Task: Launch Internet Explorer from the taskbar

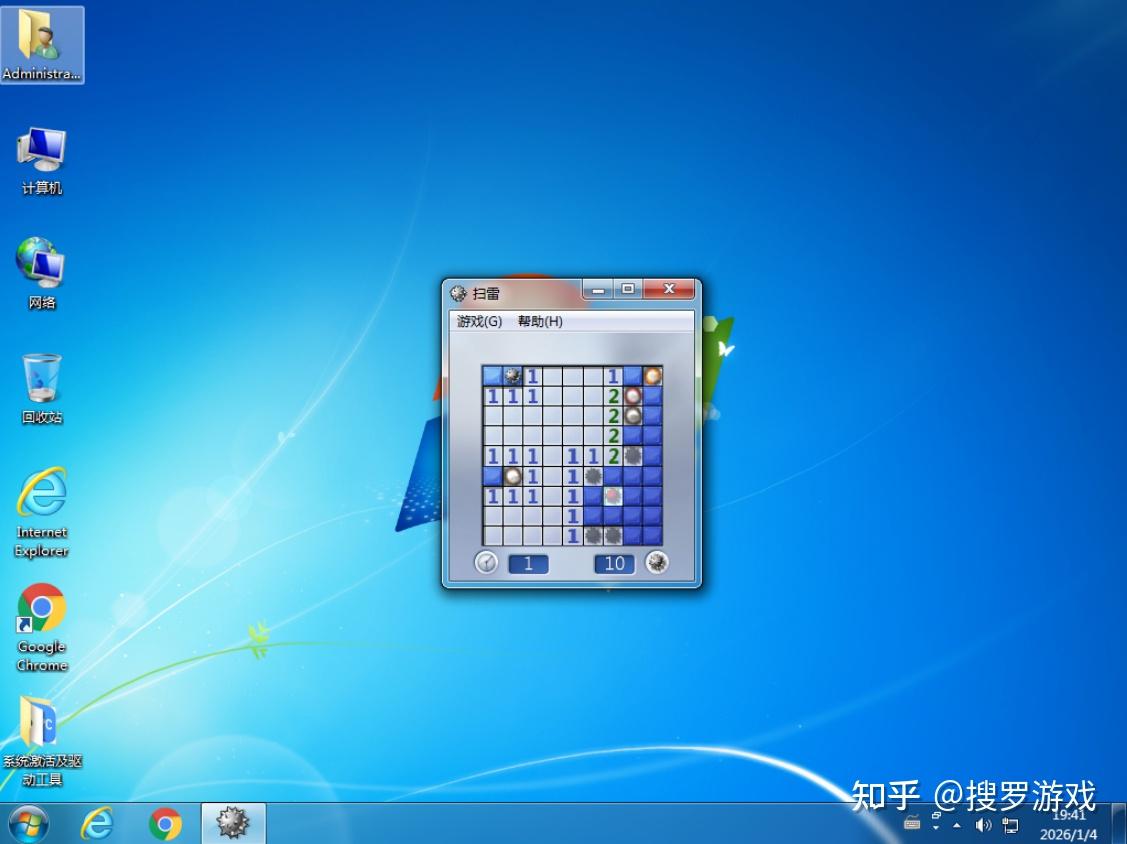Action: point(96,824)
